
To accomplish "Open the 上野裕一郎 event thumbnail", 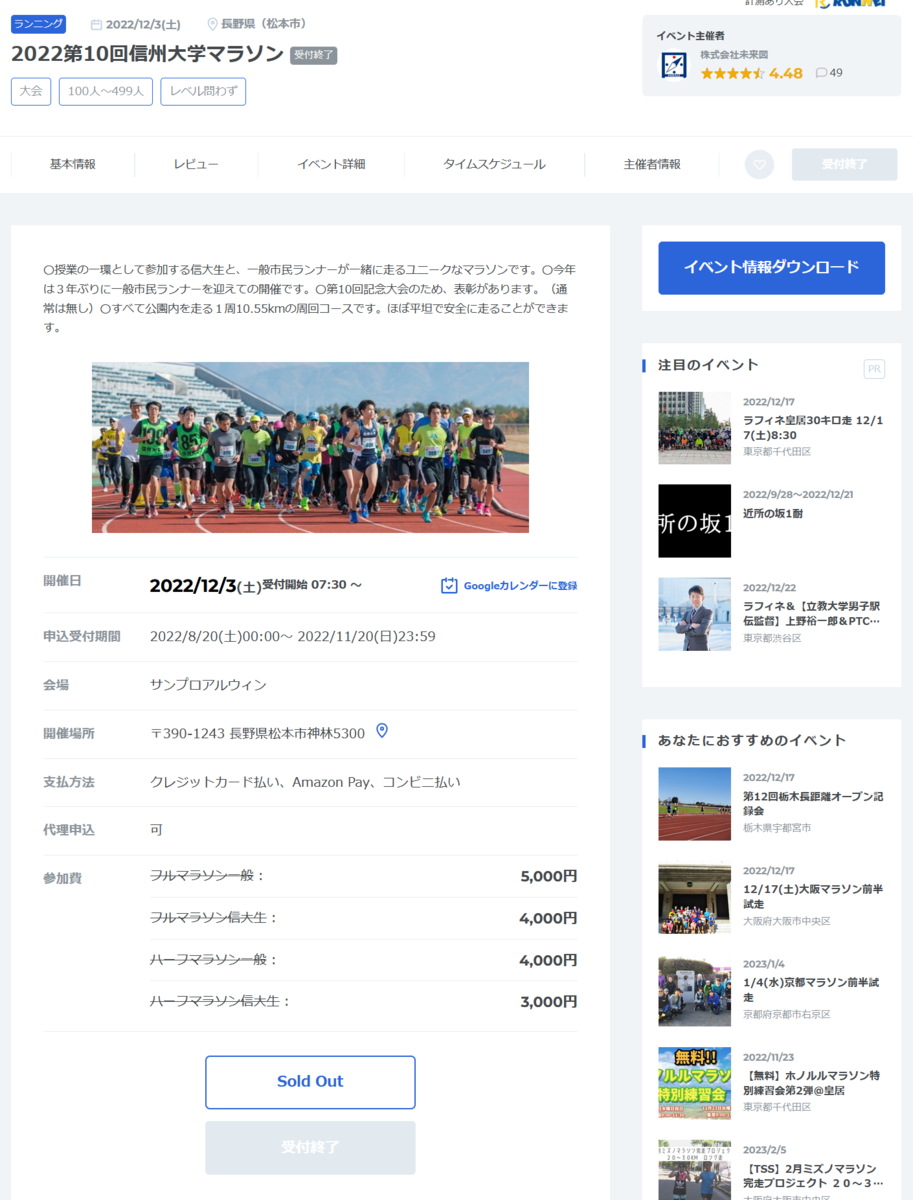I will click(694, 614).
